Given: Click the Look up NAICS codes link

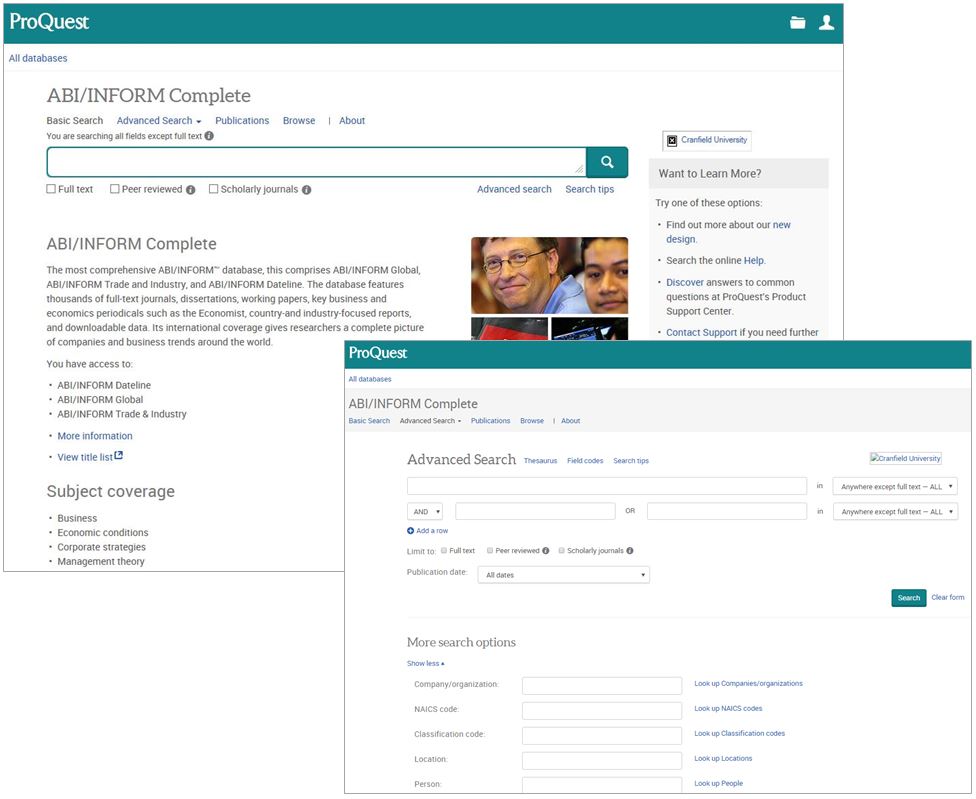Looking at the screenshot, I should click(x=728, y=709).
